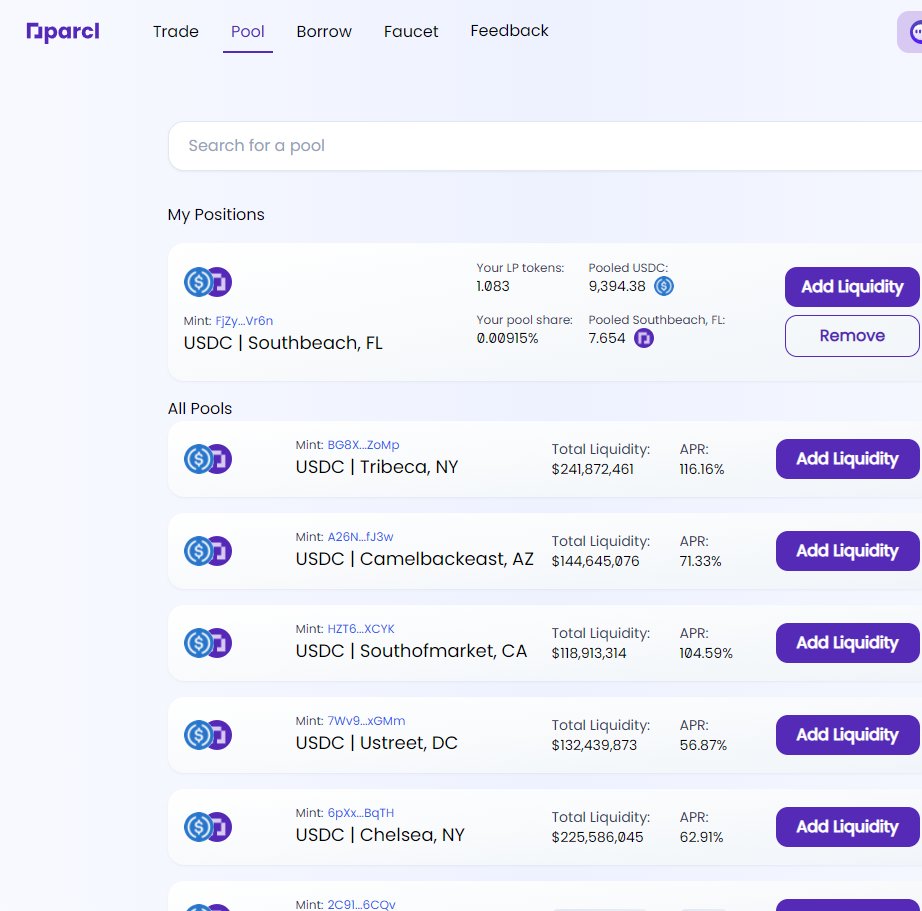Click Ustreet total liquidity $132,439,873
The image size is (922, 911).
pos(594,745)
